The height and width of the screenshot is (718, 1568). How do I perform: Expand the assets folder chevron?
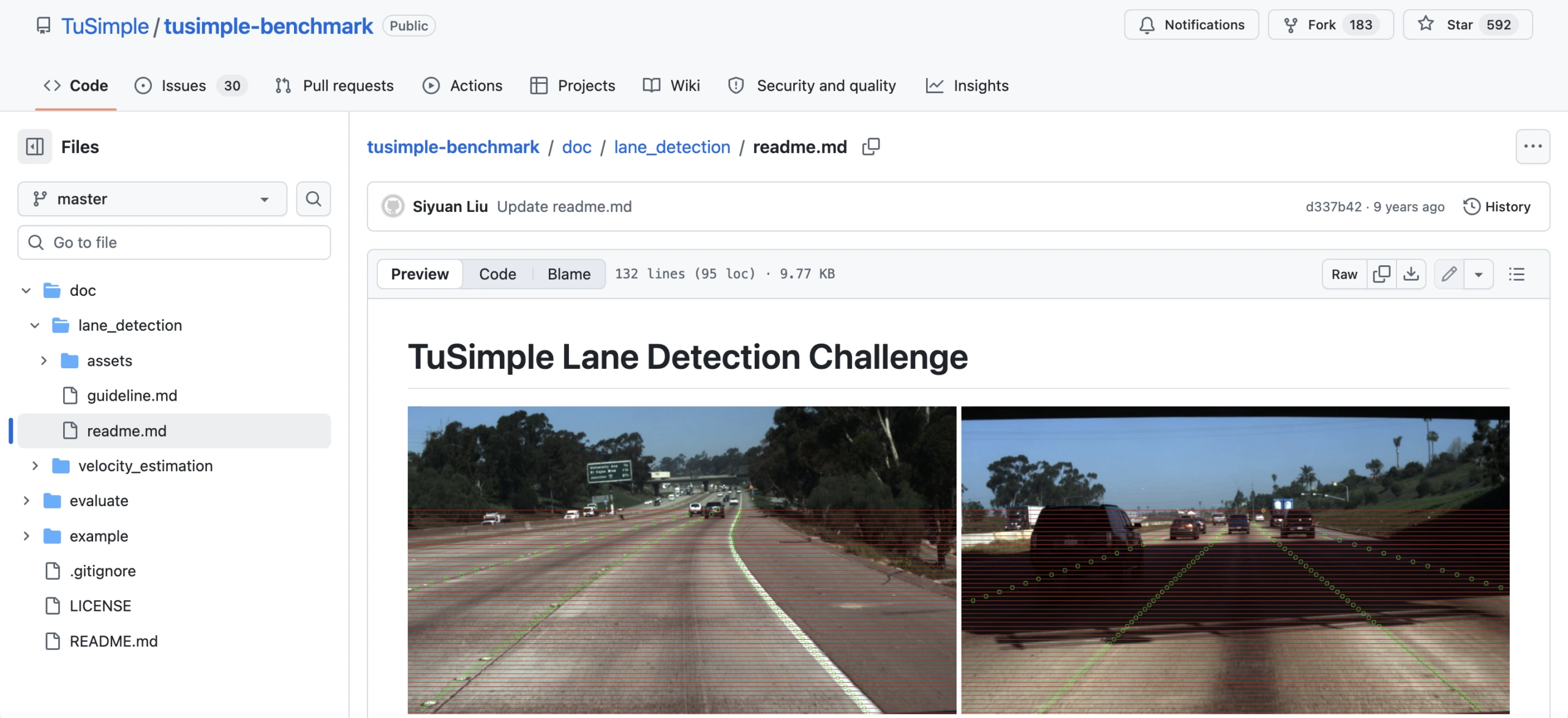click(43, 361)
